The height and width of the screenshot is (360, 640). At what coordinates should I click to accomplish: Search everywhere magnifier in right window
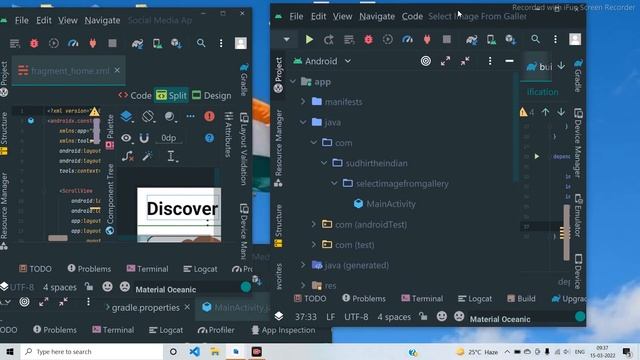(536, 39)
